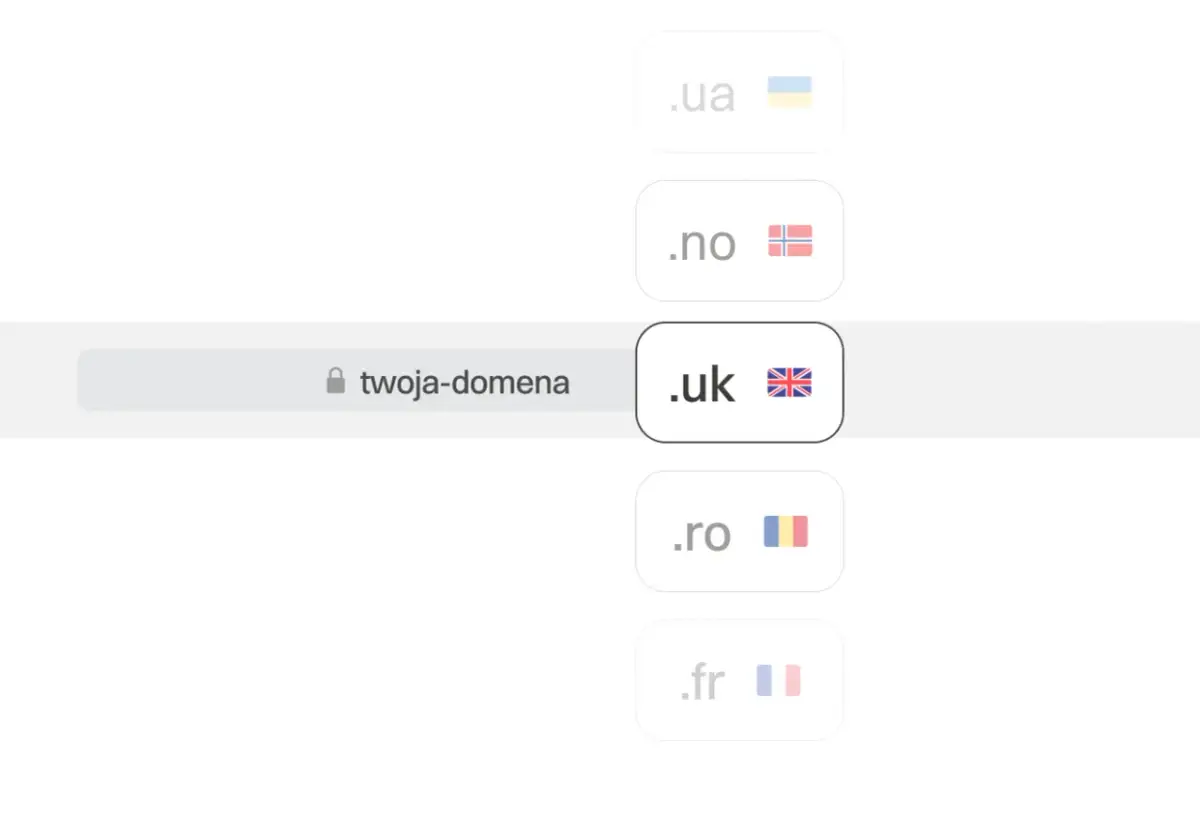Screen dimensions: 1200x832
Task: Click the French flag icon
Action: click(x=779, y=681)
